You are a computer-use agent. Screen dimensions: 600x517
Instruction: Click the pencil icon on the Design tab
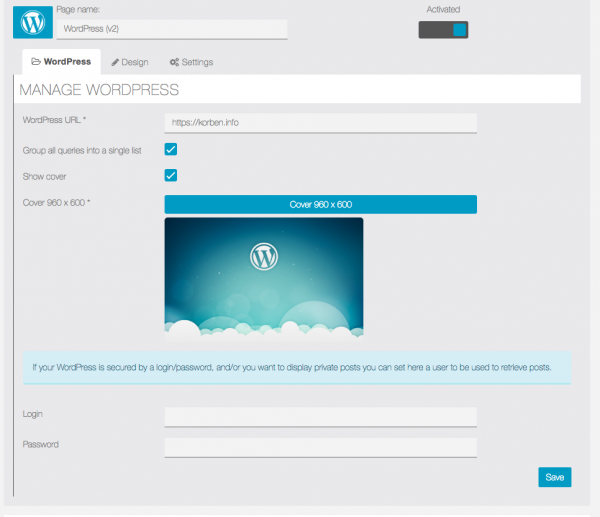click(115, 62)
